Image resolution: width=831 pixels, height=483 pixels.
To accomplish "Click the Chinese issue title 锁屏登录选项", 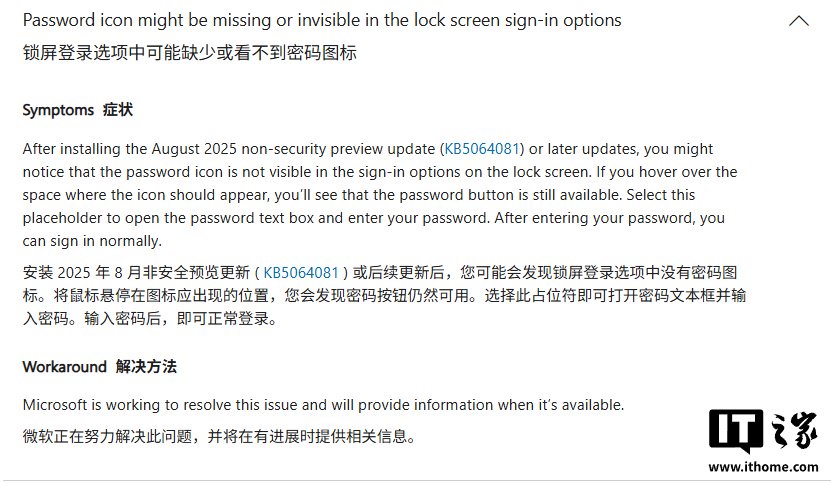I will coord(190,53).
